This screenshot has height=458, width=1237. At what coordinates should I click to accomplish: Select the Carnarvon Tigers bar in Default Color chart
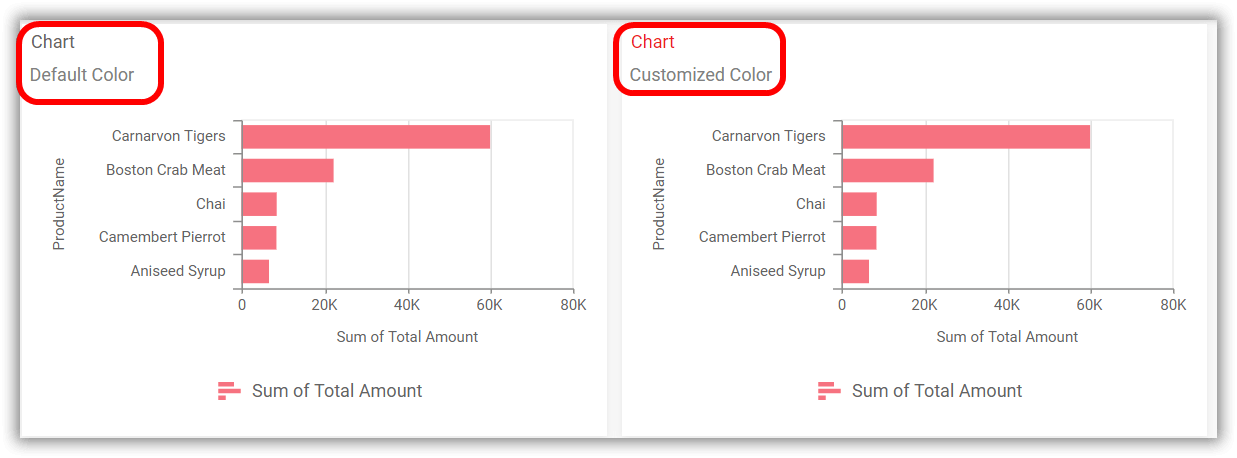[366, 137]
